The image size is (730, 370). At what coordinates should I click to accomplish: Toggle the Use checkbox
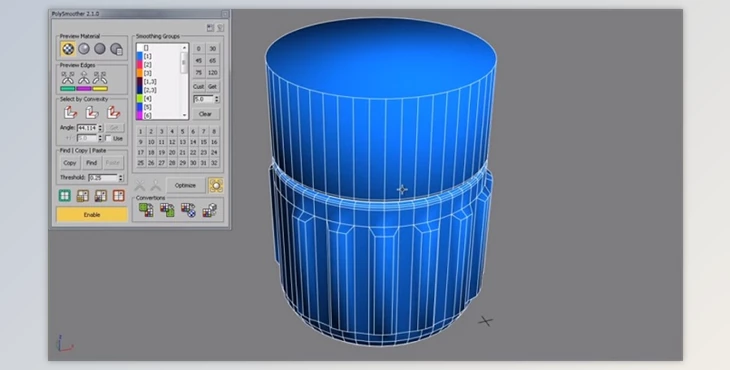(108, 138)
